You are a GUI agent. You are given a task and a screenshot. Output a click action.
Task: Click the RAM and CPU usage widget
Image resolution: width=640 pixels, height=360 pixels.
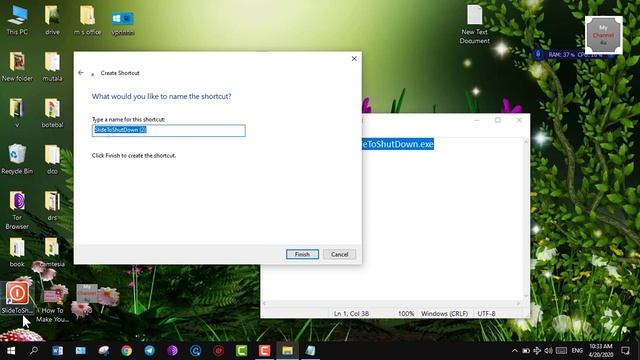point(575,54)
